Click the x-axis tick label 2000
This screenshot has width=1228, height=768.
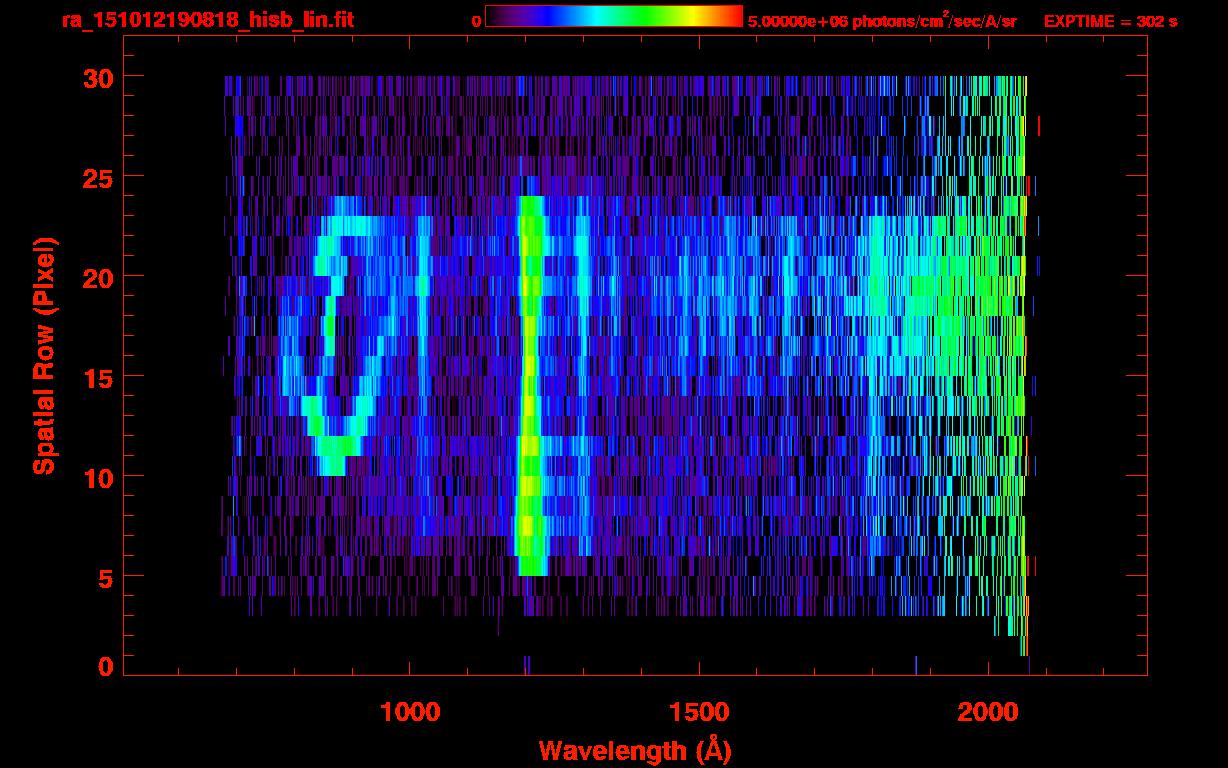tap(989, 711)
